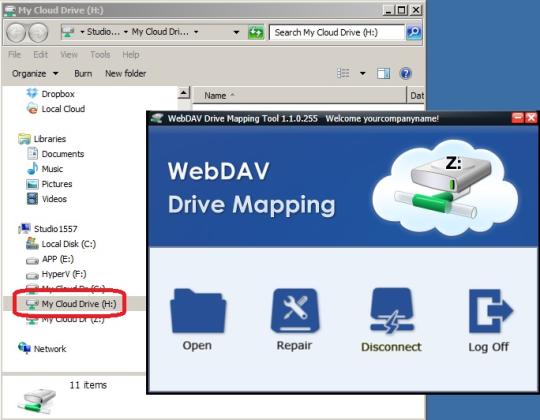Click the Libraries folder icon
The width and height of the screenshot is (540, 420).
coord(24,138)
